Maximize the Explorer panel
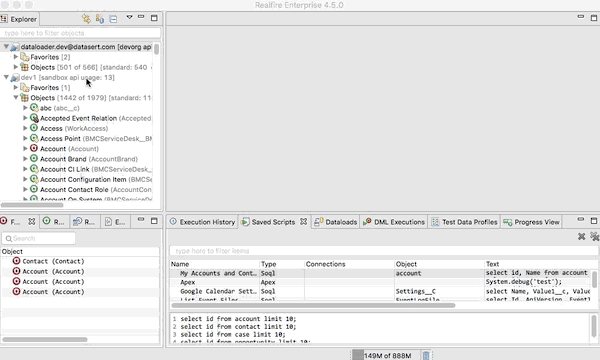This screenshot has width=600, height=360. [x=154, y=18]
